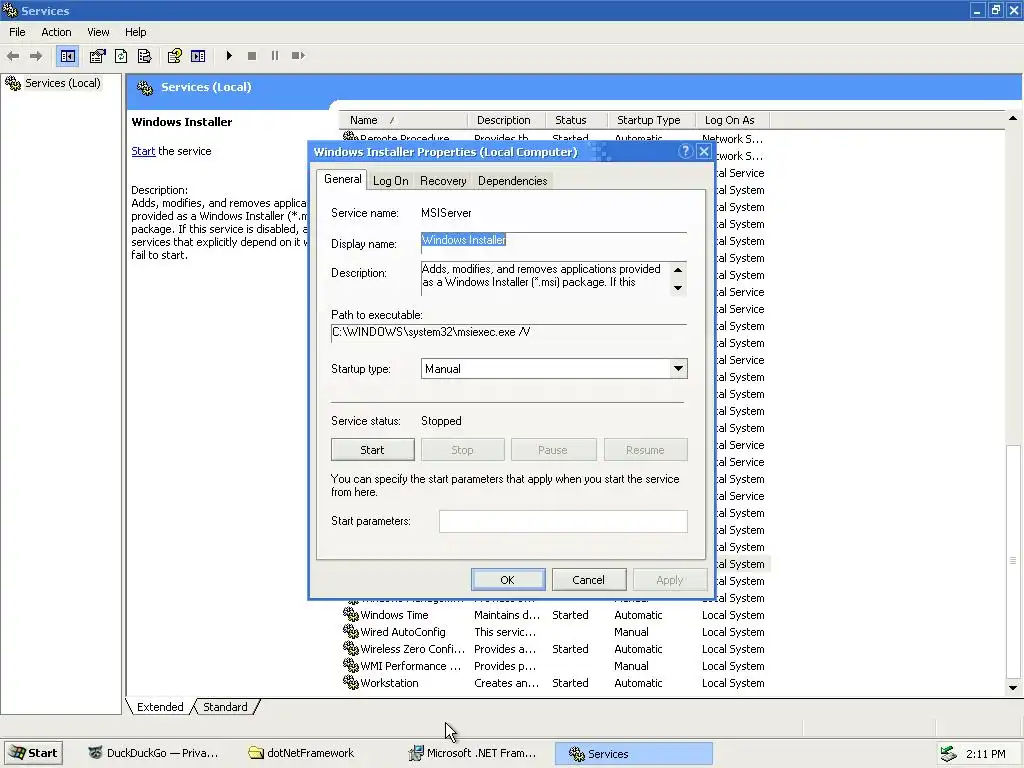Select the Windows Time service name
Screen dimensions: 1024x768
click(x=394, y=615)
